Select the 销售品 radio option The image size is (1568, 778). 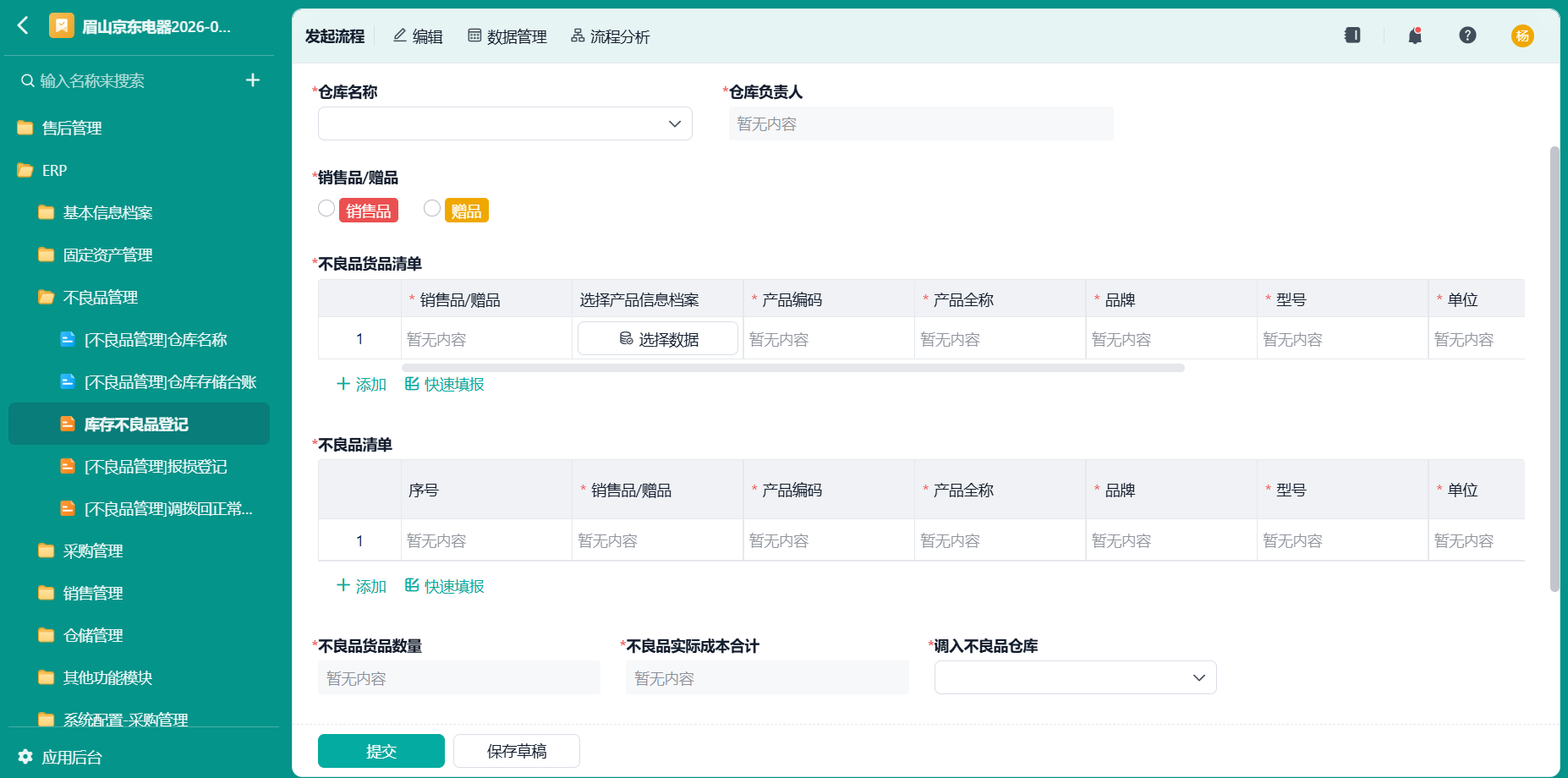[326, 208]
